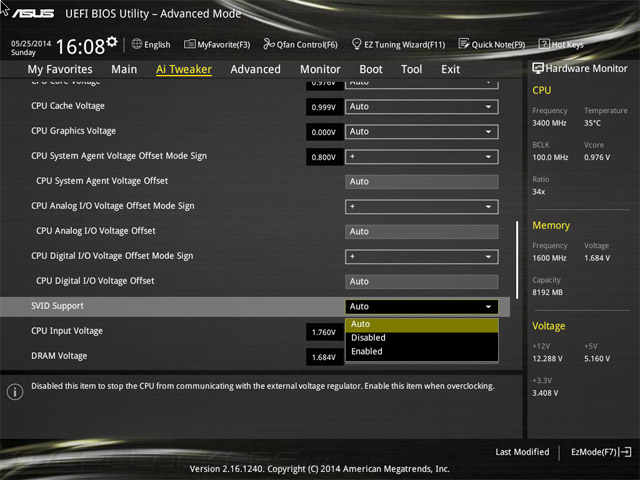This screenshot has width=640, height=480.
Task: Switch to My Favorites tab
Action: 60,69
